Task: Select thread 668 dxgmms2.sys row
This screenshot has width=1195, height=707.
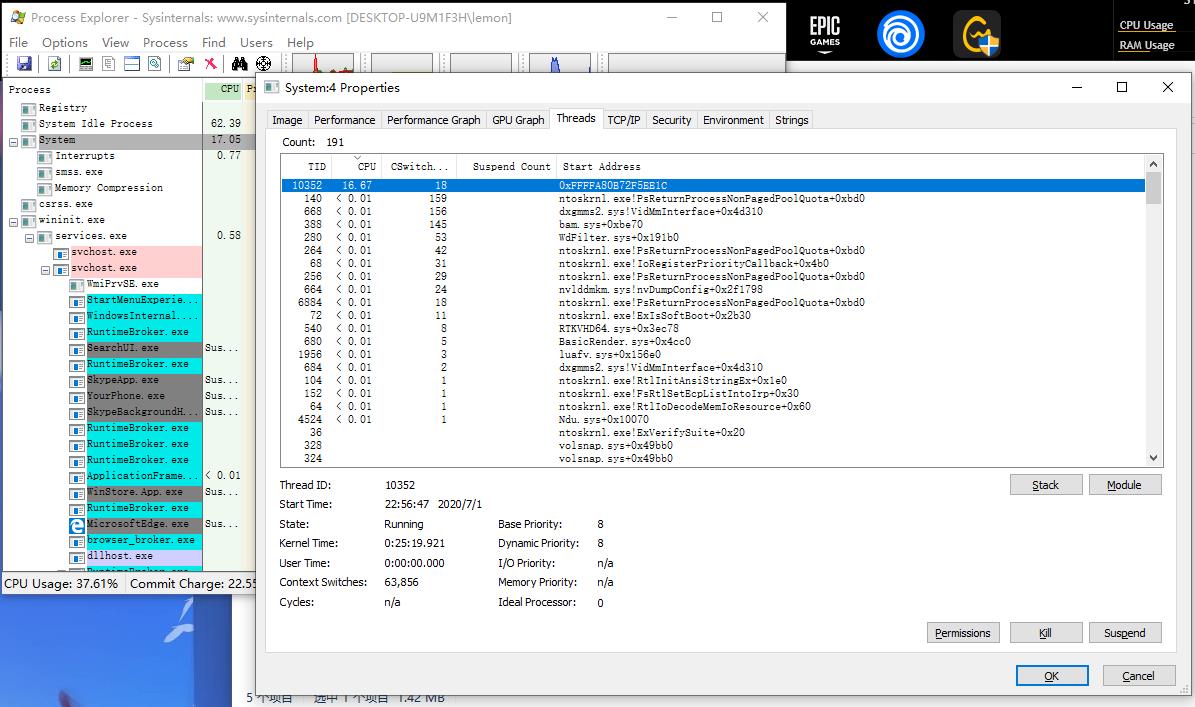Action: (x=713, y=212)
